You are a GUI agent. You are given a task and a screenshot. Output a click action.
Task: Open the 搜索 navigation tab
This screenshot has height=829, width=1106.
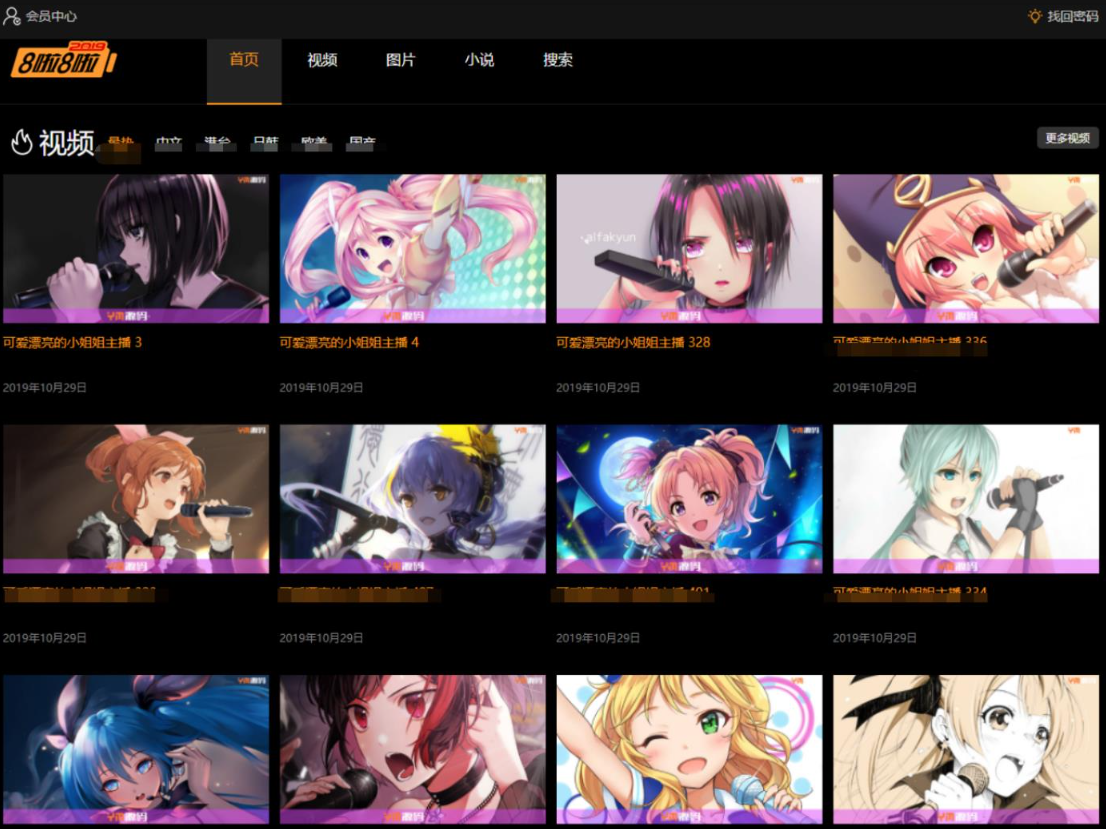click(x=558, y=60)
